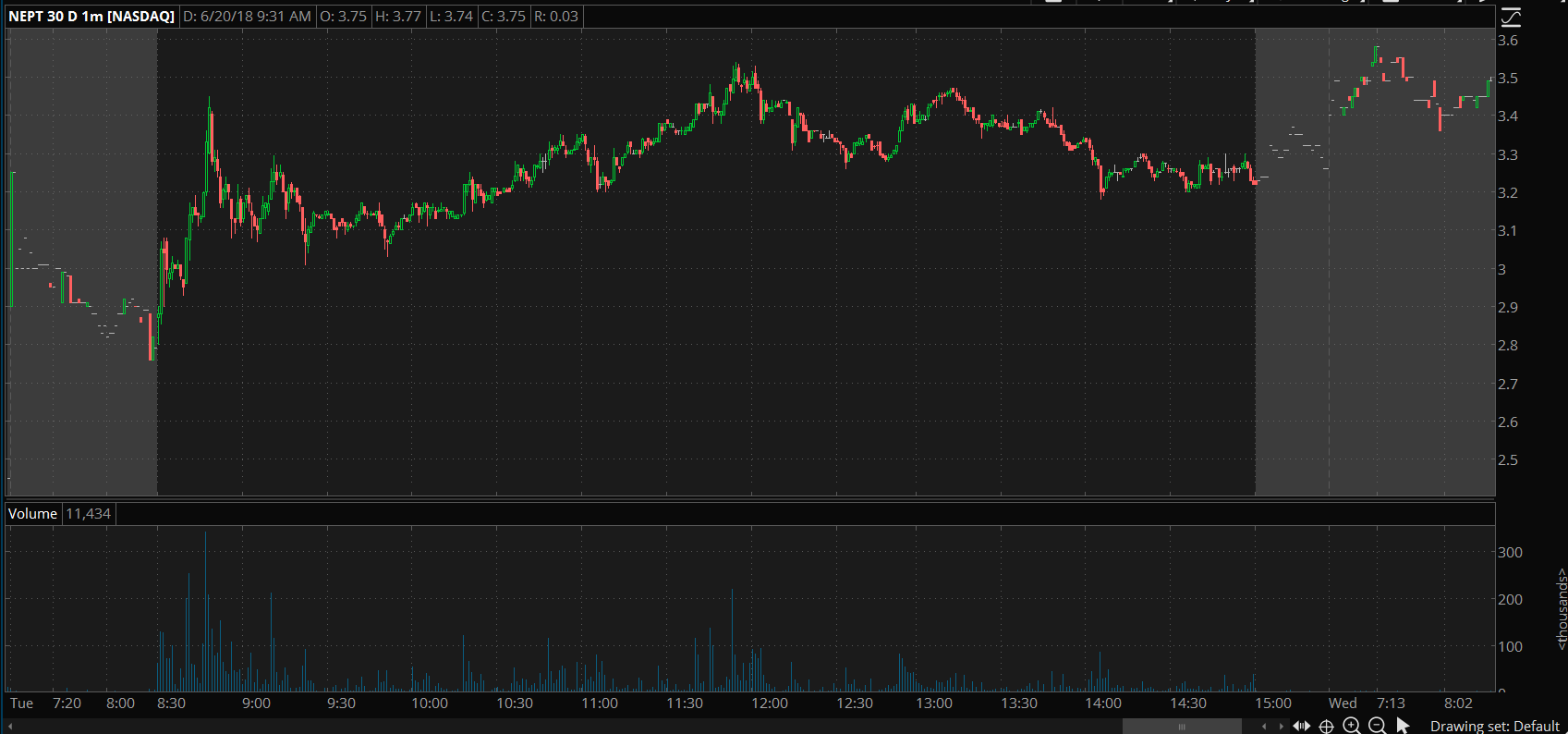Click the 13:30 time axis label
This screenshot has width=1568, height=734.
click(x=1019, y=703)
